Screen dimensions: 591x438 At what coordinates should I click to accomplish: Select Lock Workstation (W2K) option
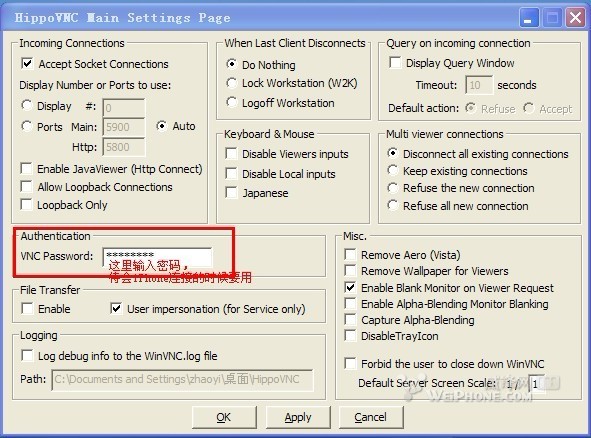pos(231,83)
